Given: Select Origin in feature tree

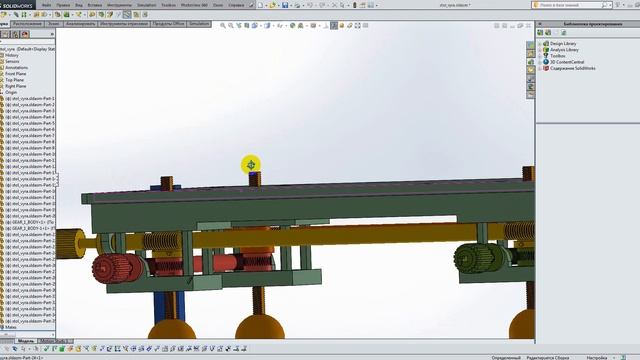Looking at the screenshot, I should 11,92.
